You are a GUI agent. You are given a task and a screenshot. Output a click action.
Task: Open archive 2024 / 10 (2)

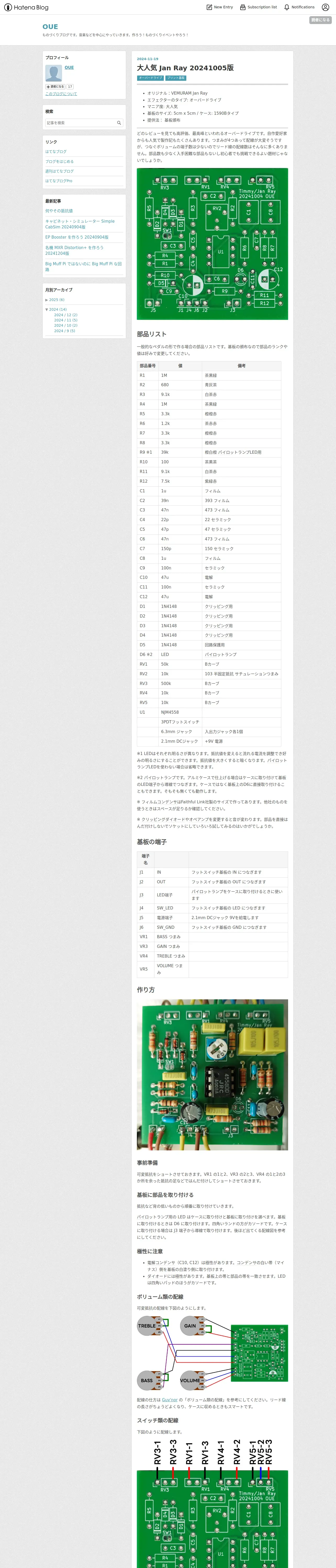click(66, 326)
